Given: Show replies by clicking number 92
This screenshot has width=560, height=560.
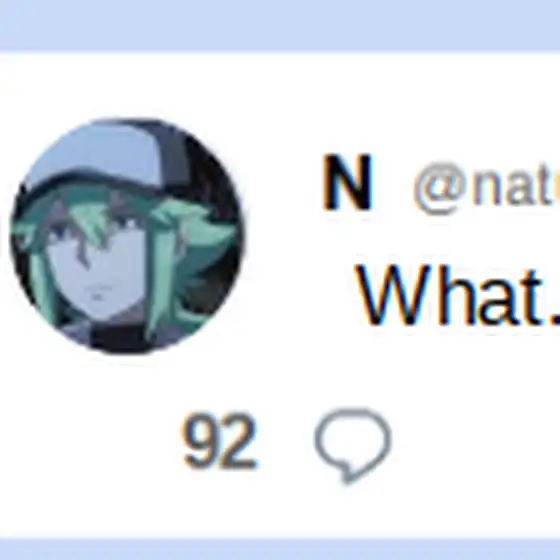Looking at the screenshot, I should (219, 441).
